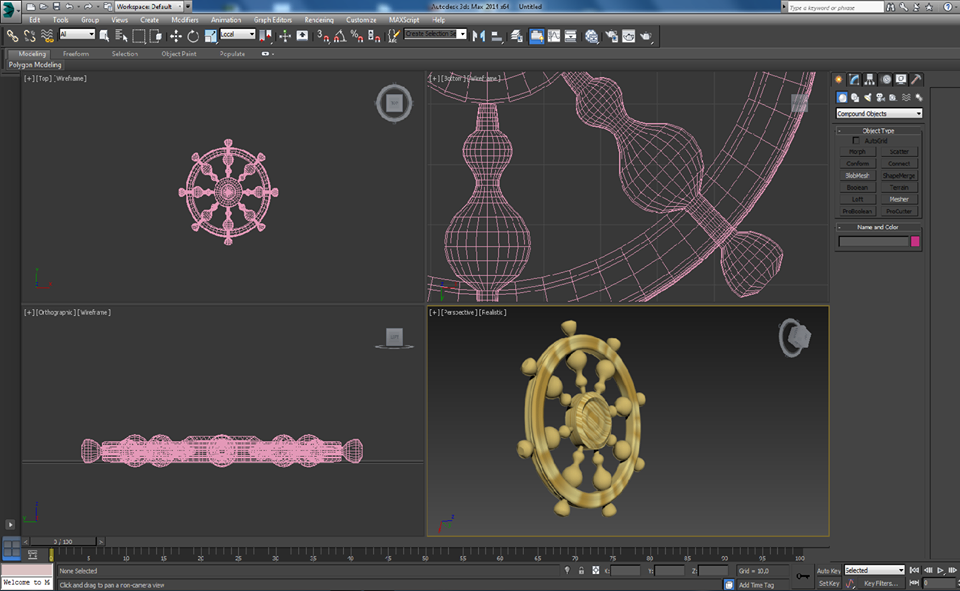Select the Cameras category icon
Viewport: 960px width, 591px height.
880,97
